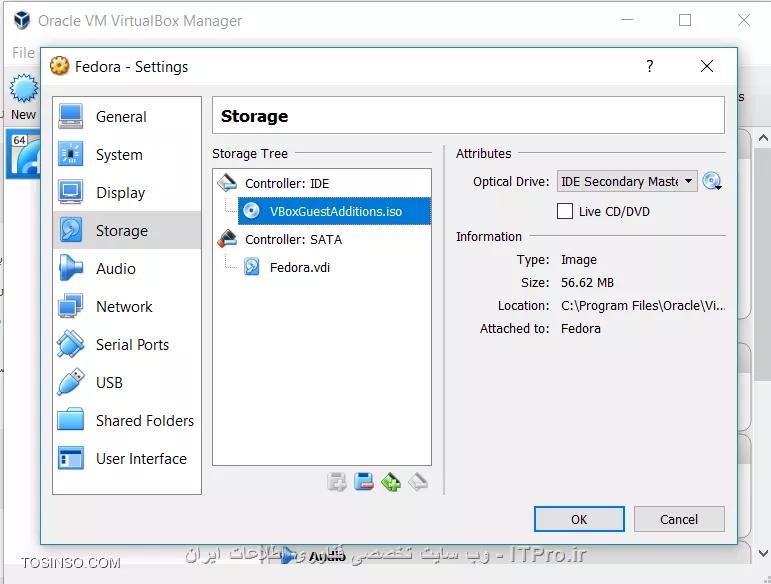This screenshot has height=584, width=771.
Task: Open the General settings category
Action: pos(127,117)
